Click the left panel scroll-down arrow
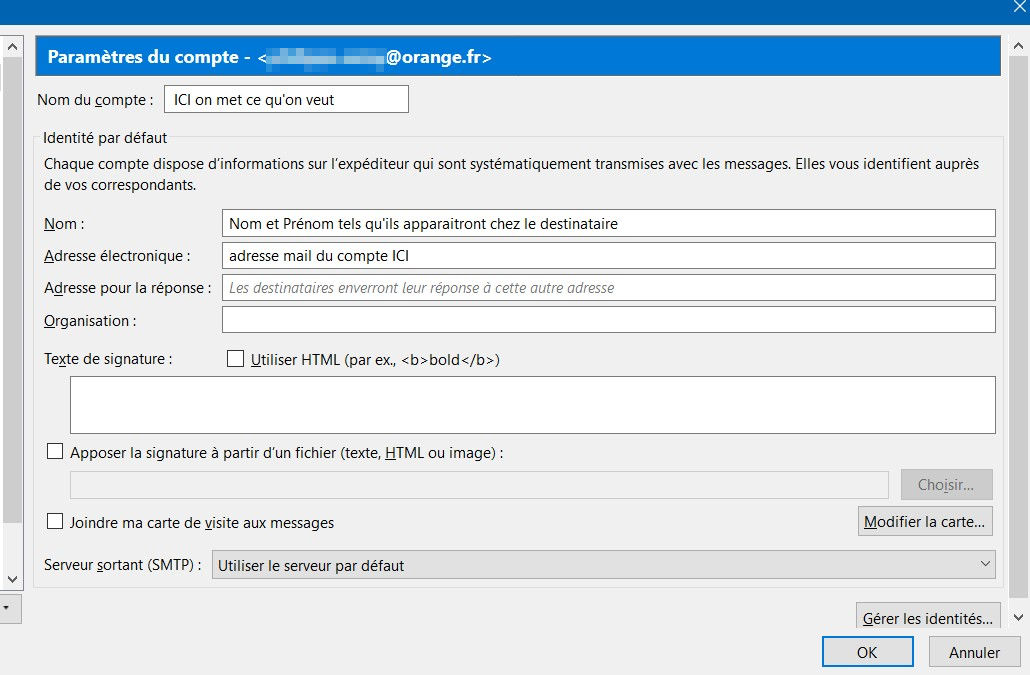Image resolution: width=1030 pixels, height=675 pixels. point(12,578)
